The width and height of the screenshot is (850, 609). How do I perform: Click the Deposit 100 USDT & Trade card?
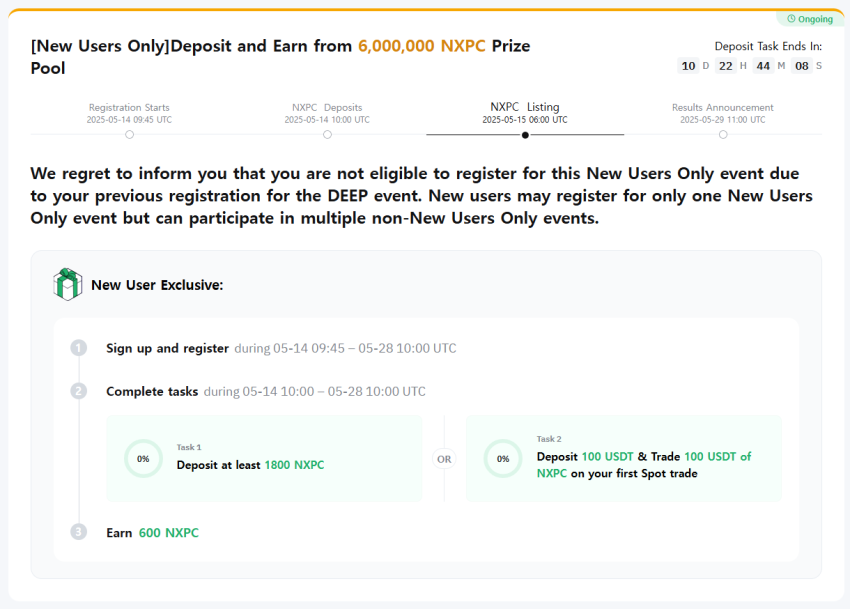(x=624, y=459)
